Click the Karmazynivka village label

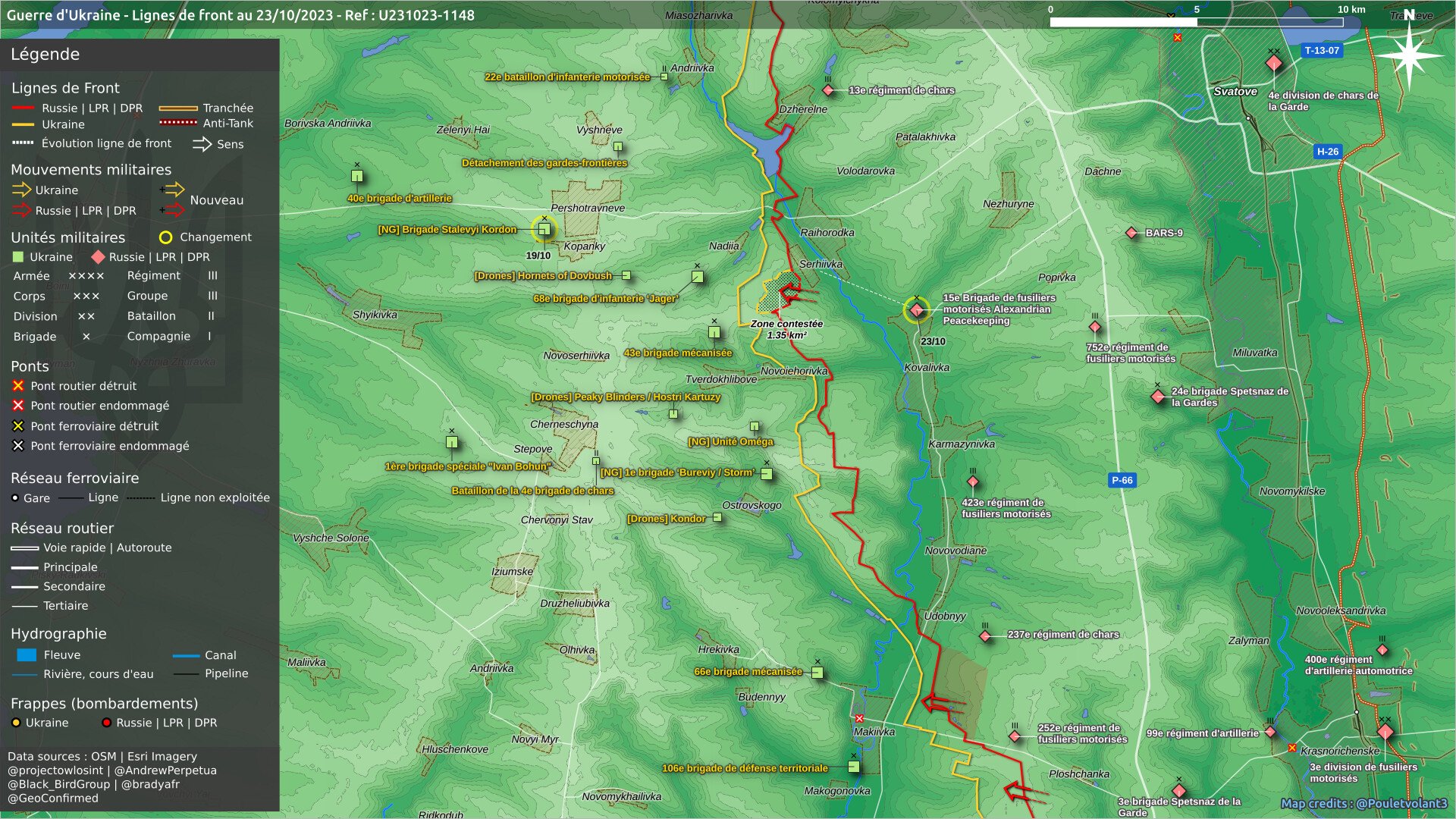[962, 444]
